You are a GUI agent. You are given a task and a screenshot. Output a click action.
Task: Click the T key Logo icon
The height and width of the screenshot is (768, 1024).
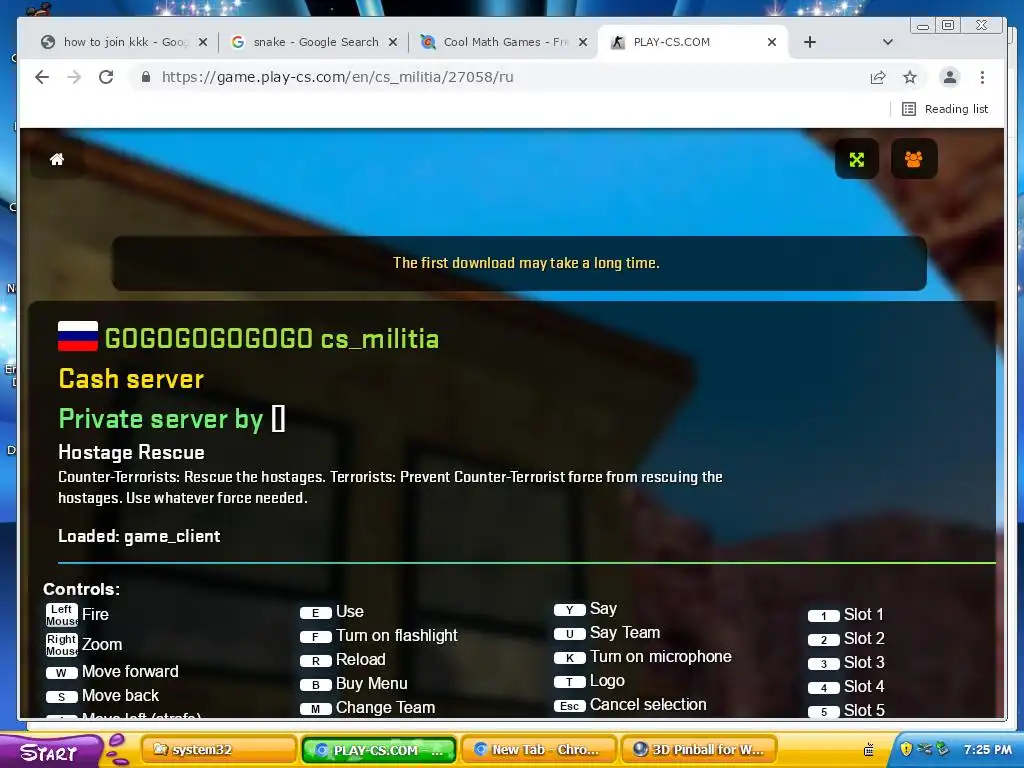point(569,682)
